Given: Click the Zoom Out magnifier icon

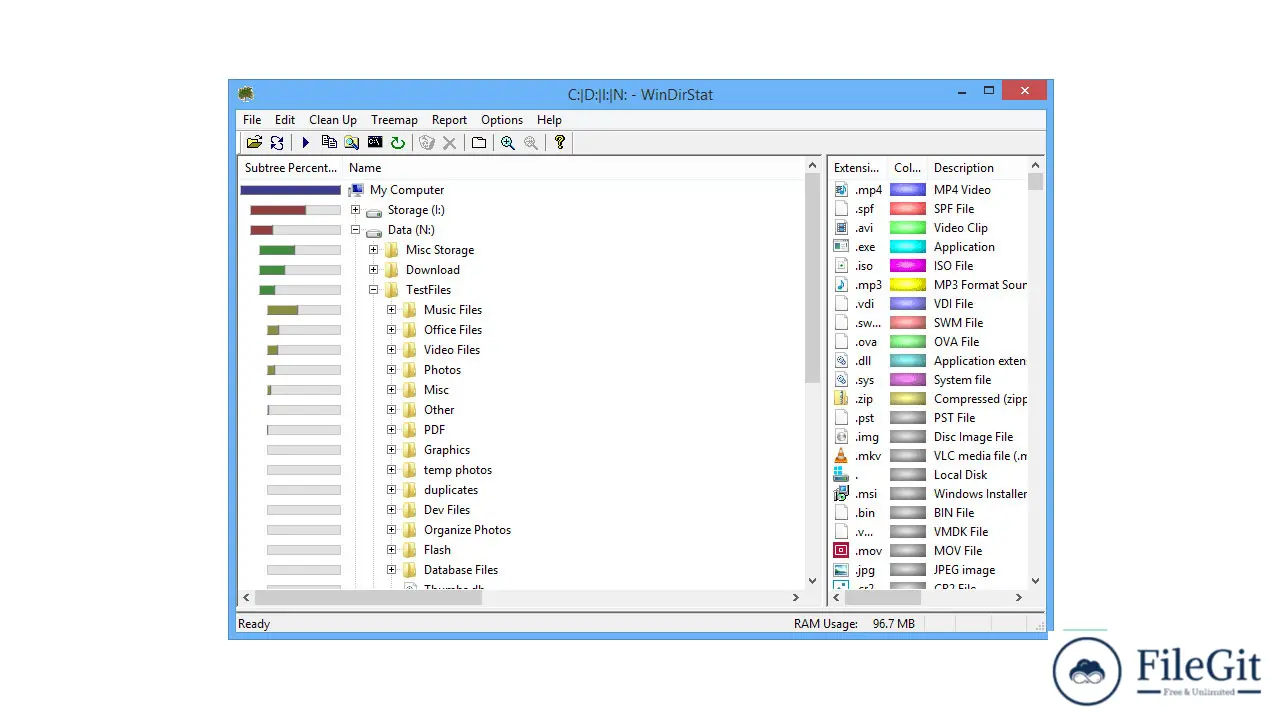Looking at the screenshot, I should [531, 143].
